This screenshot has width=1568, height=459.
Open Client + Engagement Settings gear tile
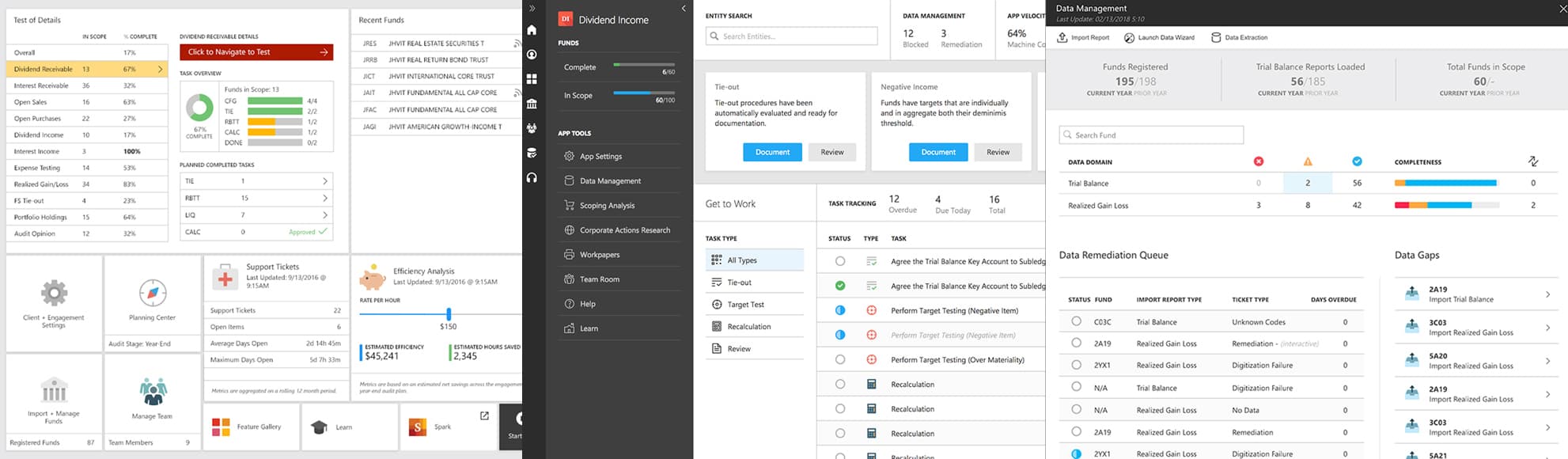coord(54,303)
